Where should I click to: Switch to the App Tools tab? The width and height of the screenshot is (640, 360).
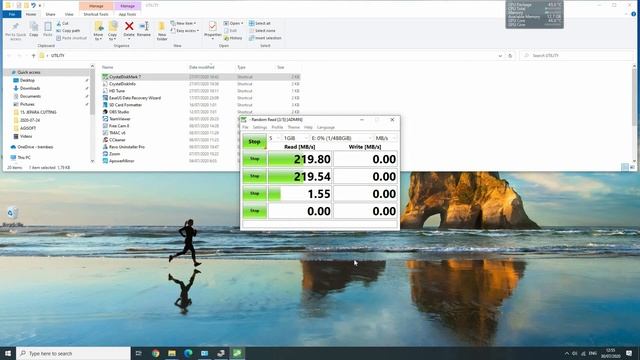(127, 14)
